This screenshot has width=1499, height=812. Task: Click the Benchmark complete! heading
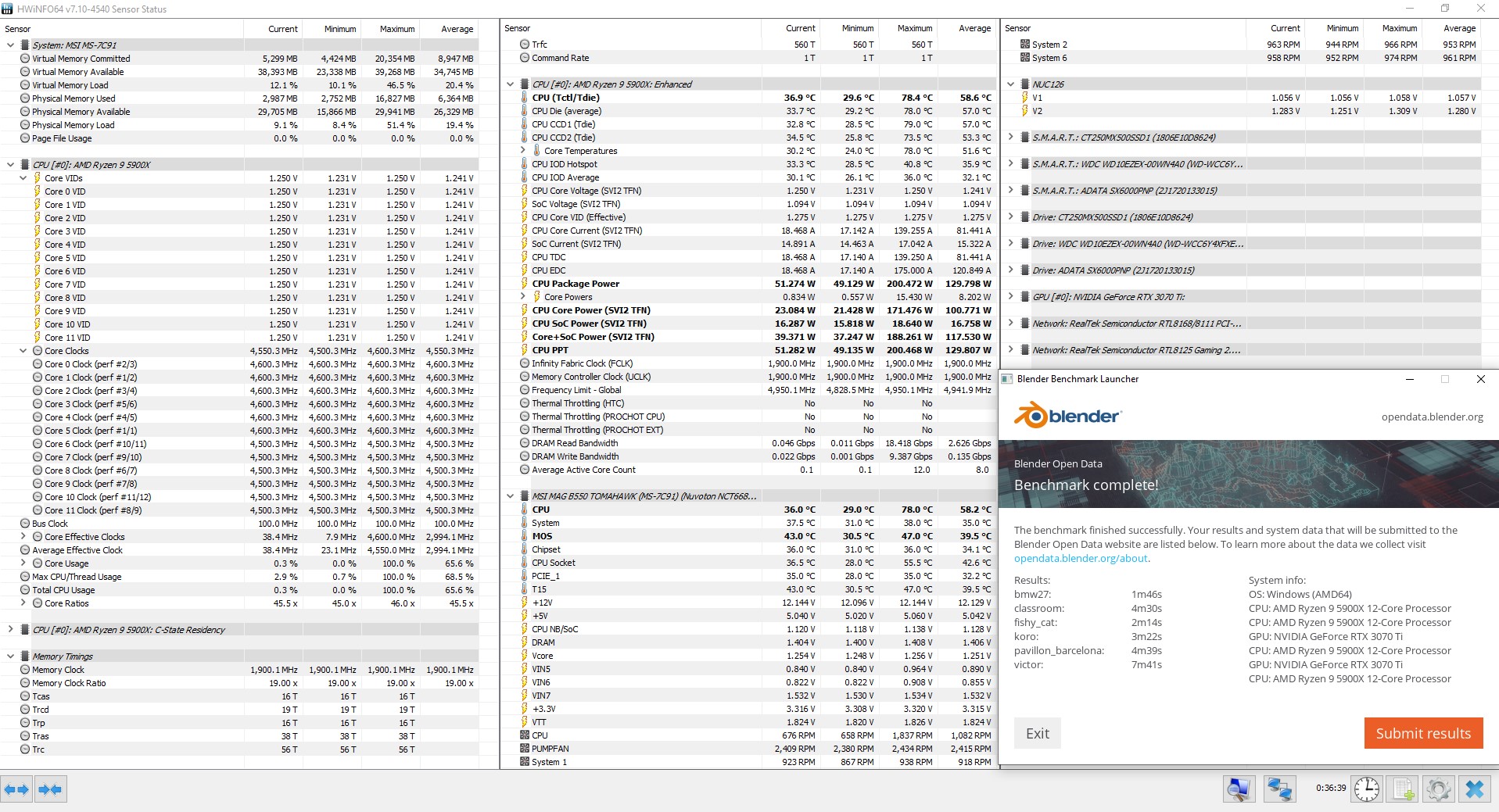(x=1086, y=485)
